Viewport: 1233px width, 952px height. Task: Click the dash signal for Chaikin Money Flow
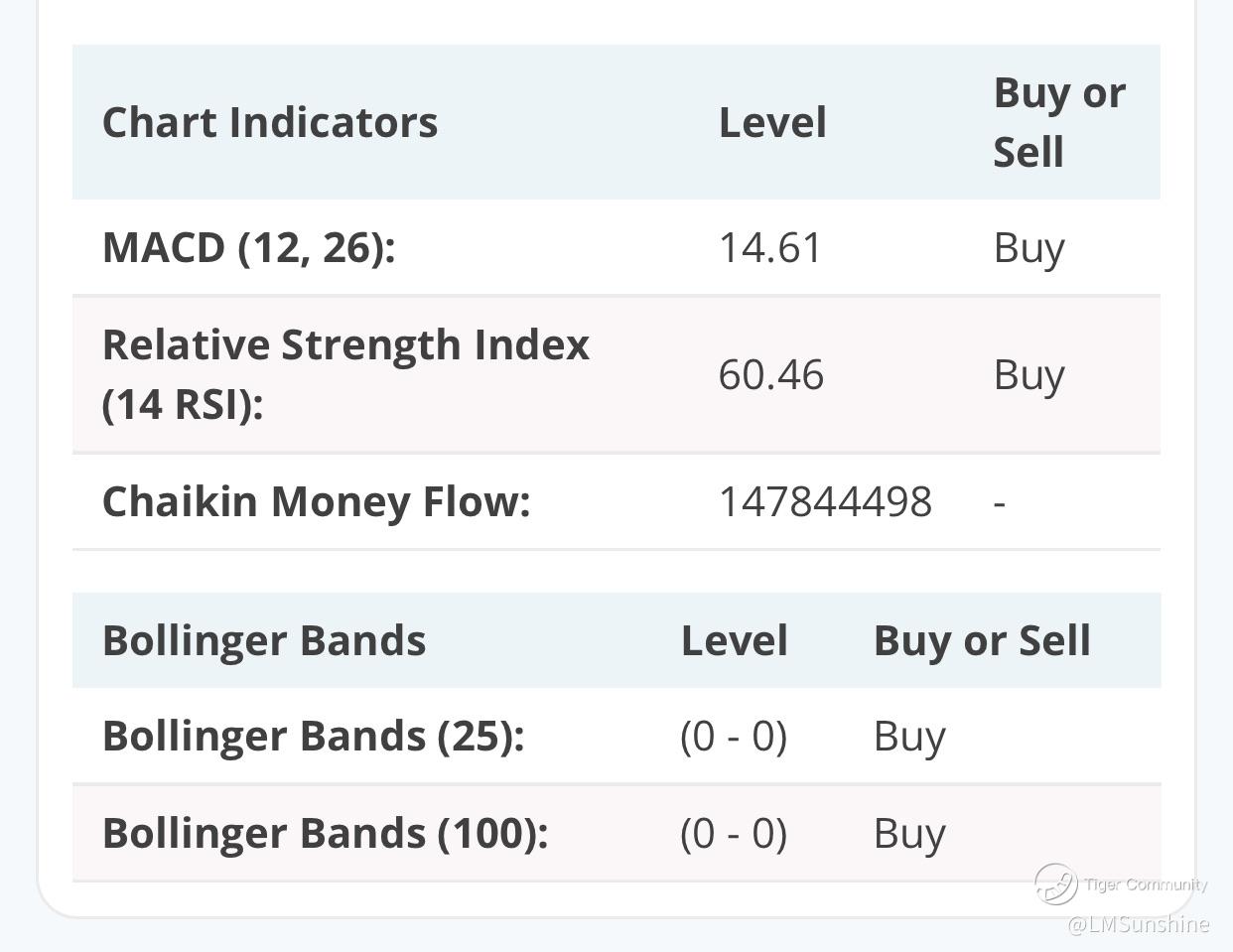coord(1000,502)
